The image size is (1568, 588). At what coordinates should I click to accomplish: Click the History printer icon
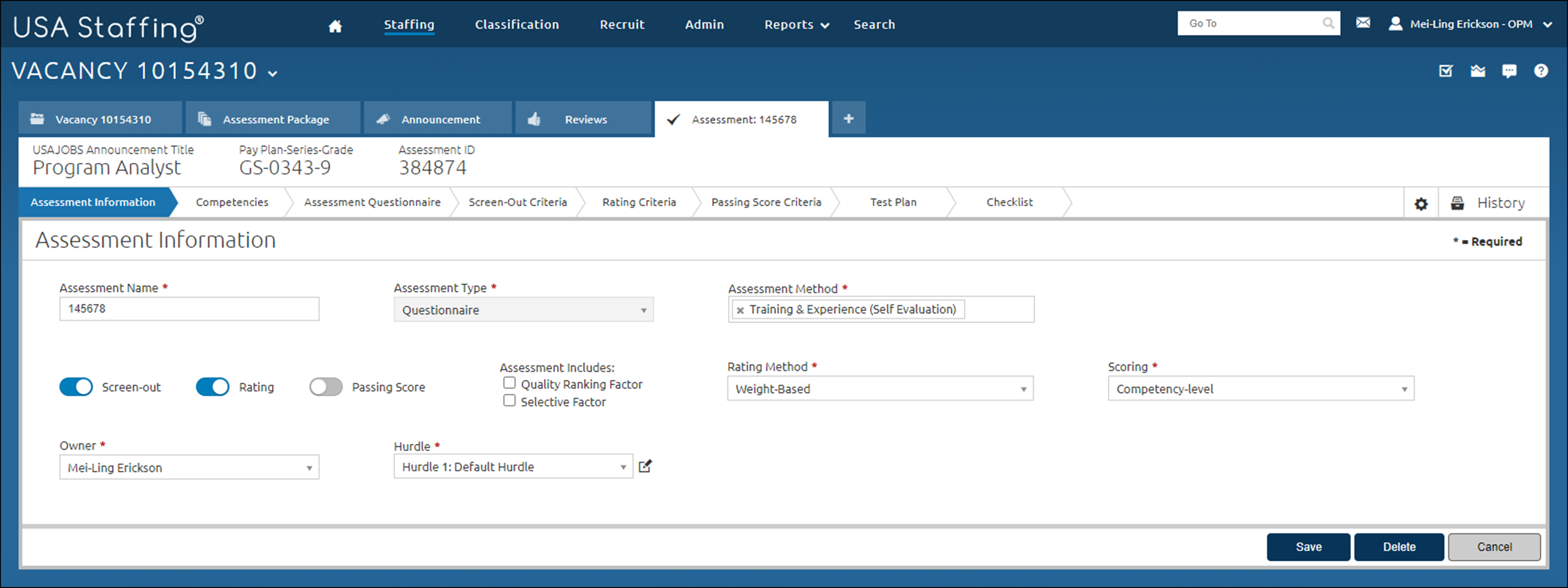tap(1457, 203)
